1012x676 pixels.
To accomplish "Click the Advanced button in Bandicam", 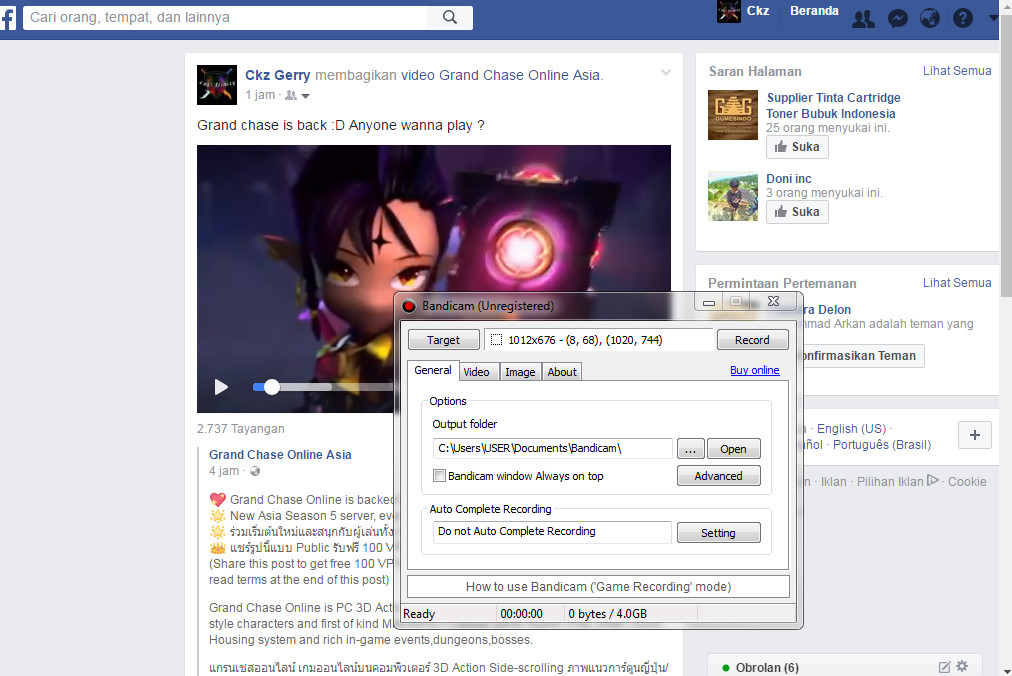I will point(718,476).
